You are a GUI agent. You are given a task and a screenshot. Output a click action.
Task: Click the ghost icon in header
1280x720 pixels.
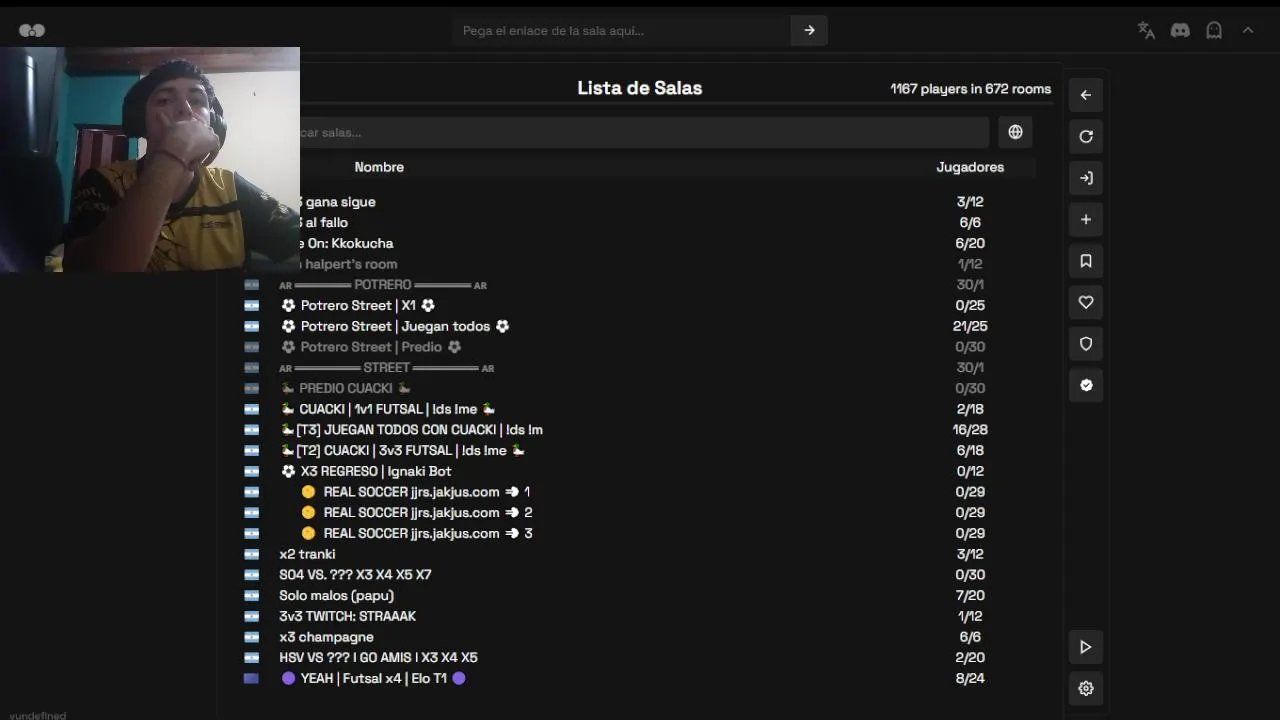coord(1214,30)
